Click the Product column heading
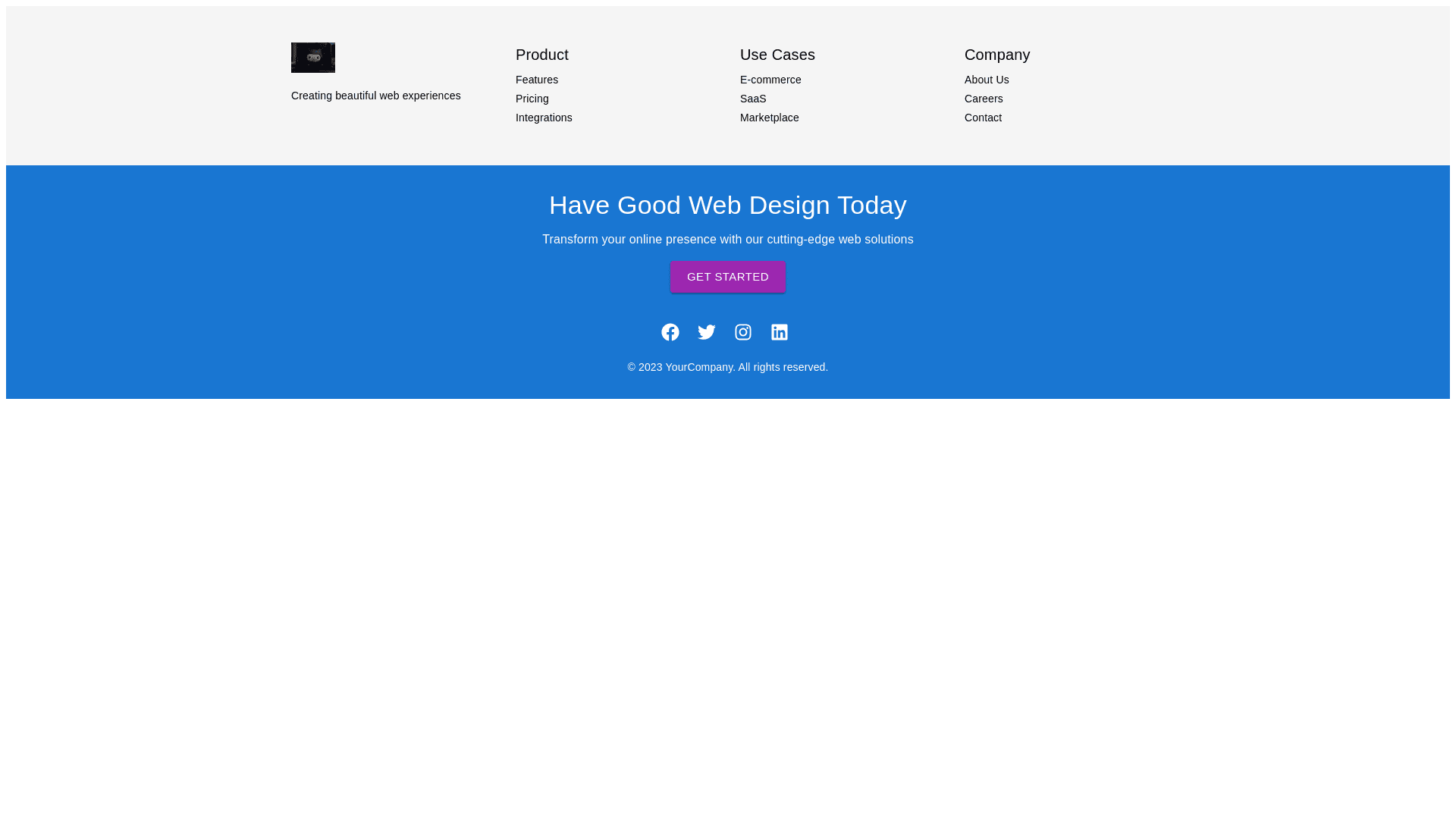 [x=542, y=55]
